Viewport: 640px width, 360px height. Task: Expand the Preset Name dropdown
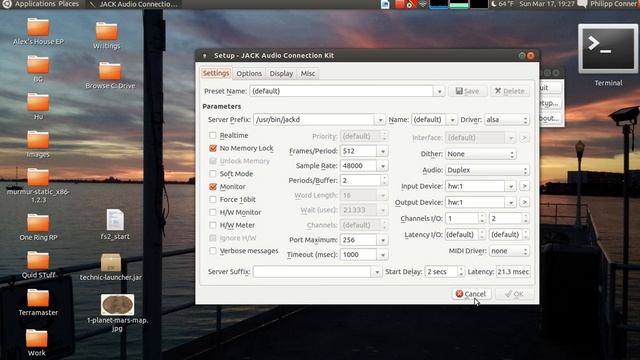[x=439, y=91]
